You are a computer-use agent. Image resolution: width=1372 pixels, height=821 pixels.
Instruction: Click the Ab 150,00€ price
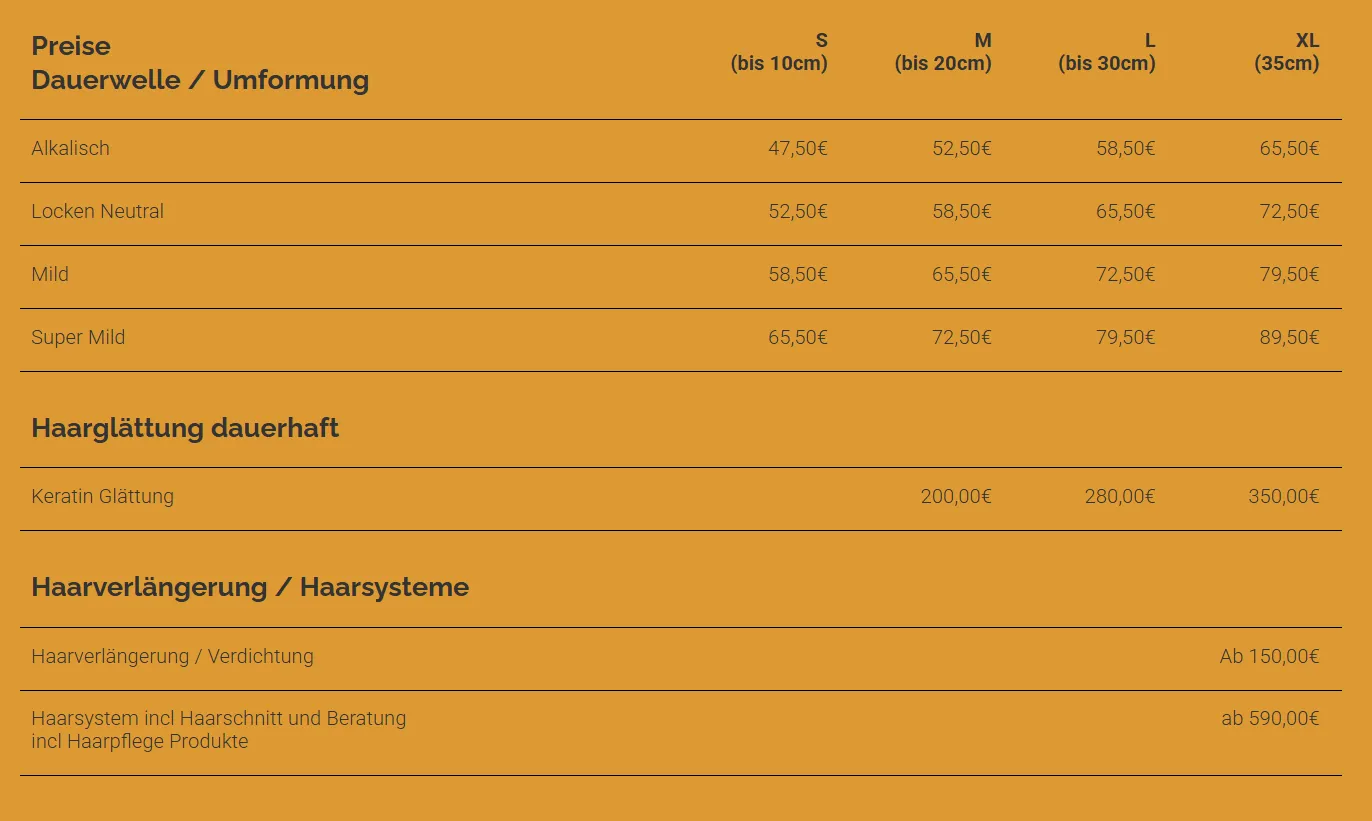1269,657
